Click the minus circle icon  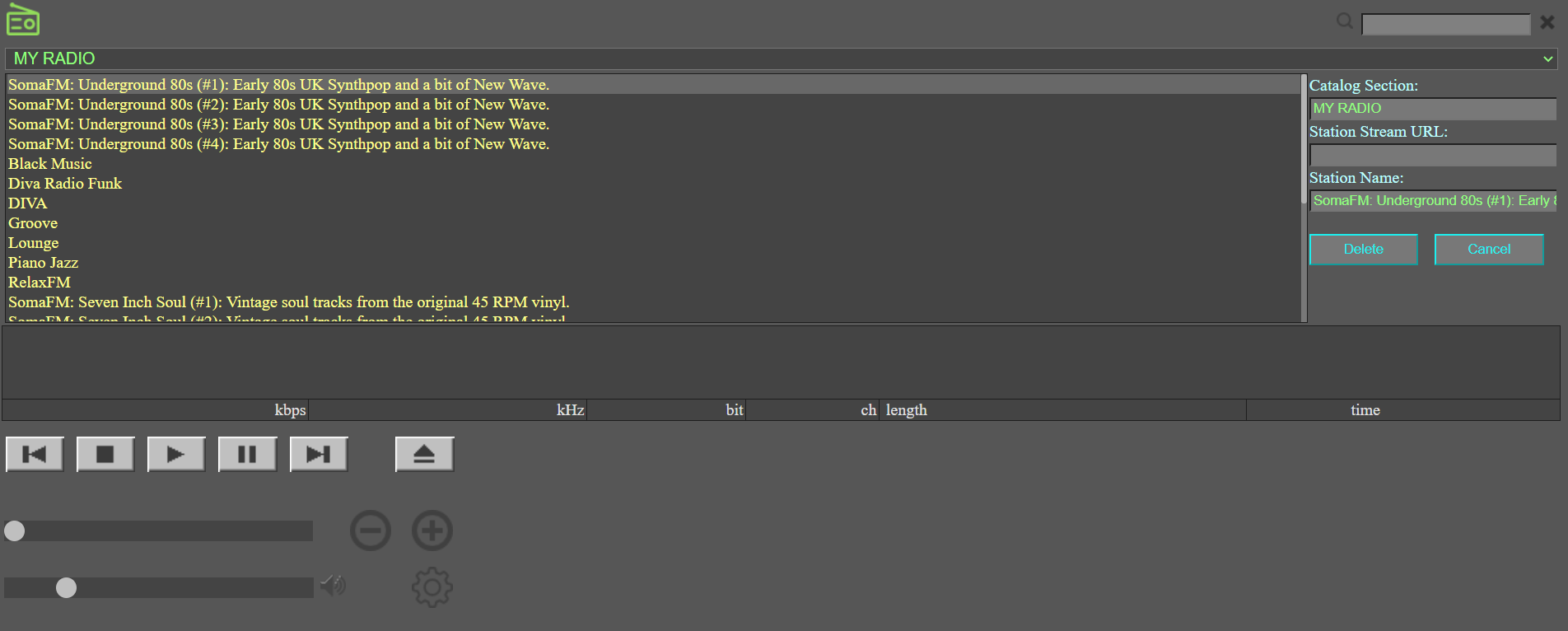371,531
